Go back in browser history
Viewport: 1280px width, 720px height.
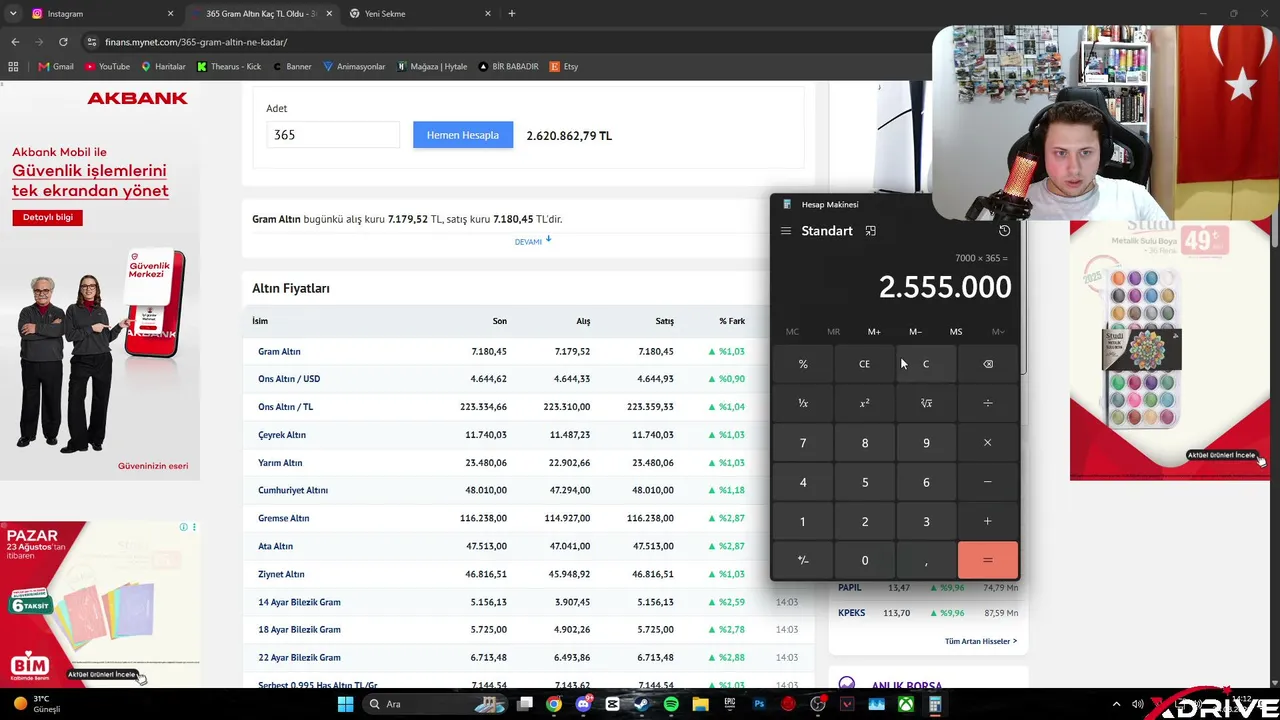coord(15,42)
